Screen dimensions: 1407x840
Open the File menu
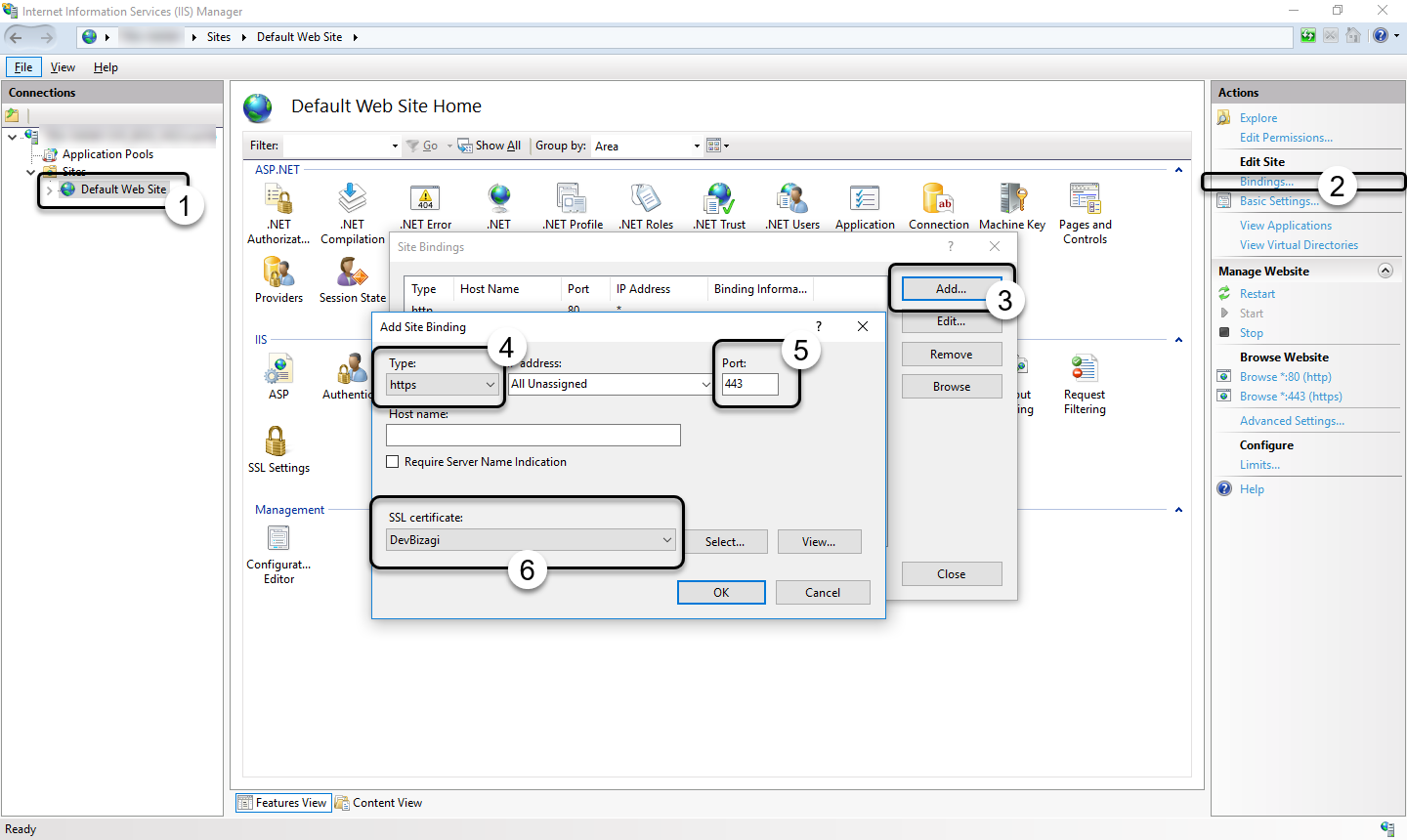(x=23, y=67)
